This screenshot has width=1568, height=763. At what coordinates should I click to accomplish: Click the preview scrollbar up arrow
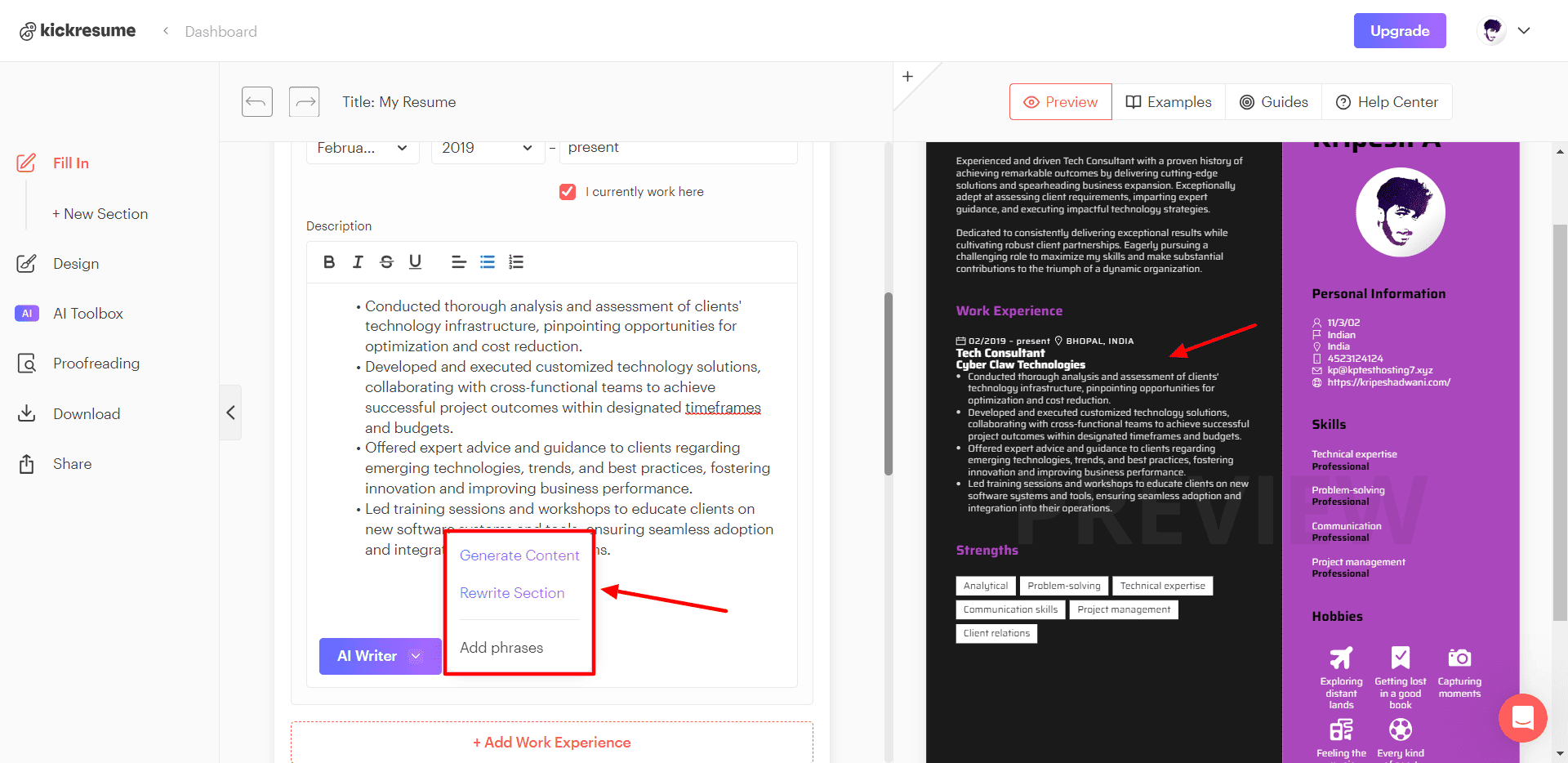point(1560,151)
